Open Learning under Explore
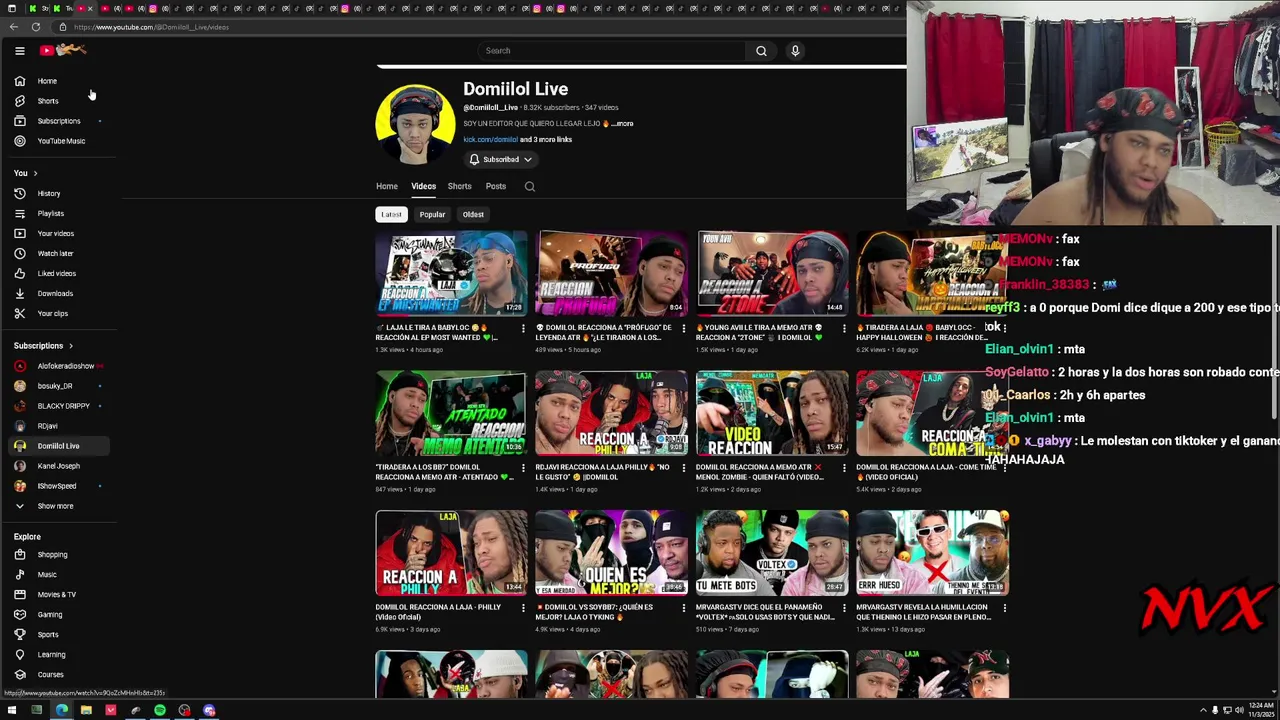The width and height of the screenshot is (1280, 720). tap(51, 654)
